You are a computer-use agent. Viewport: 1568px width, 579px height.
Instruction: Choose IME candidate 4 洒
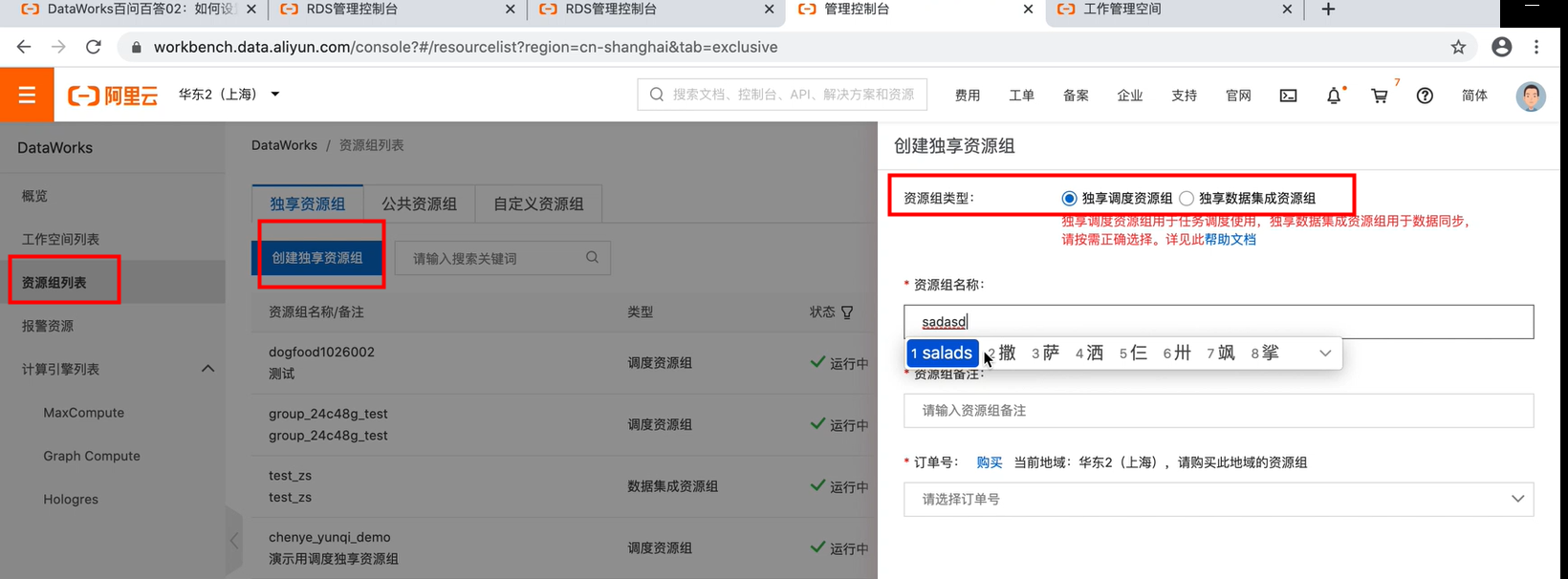pyautogui.click(x=1089, y=354)
